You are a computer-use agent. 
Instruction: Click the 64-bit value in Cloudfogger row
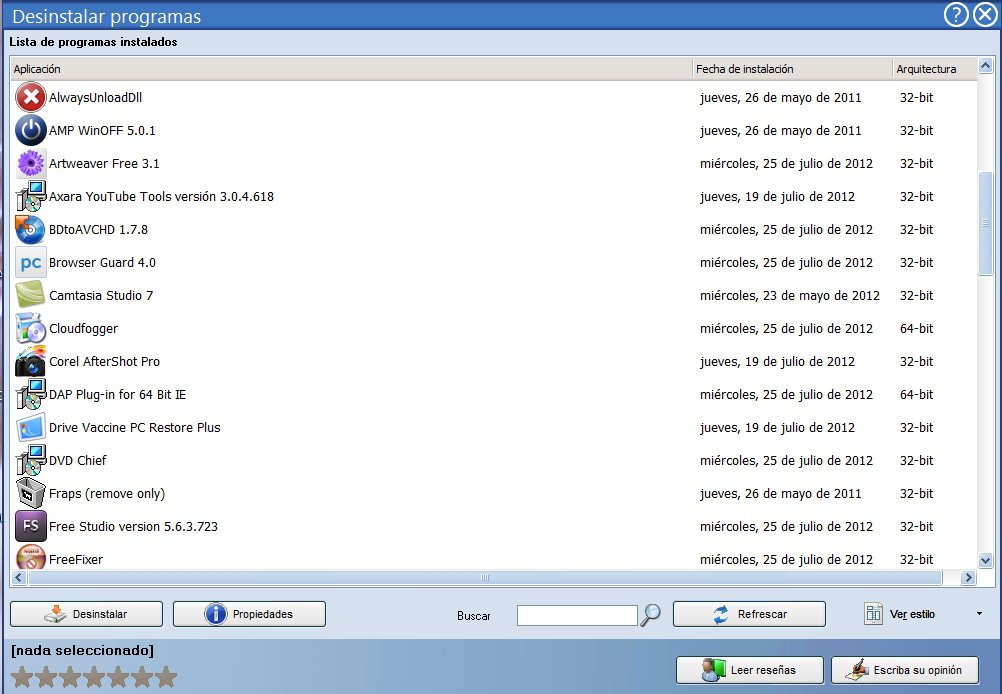916,328
